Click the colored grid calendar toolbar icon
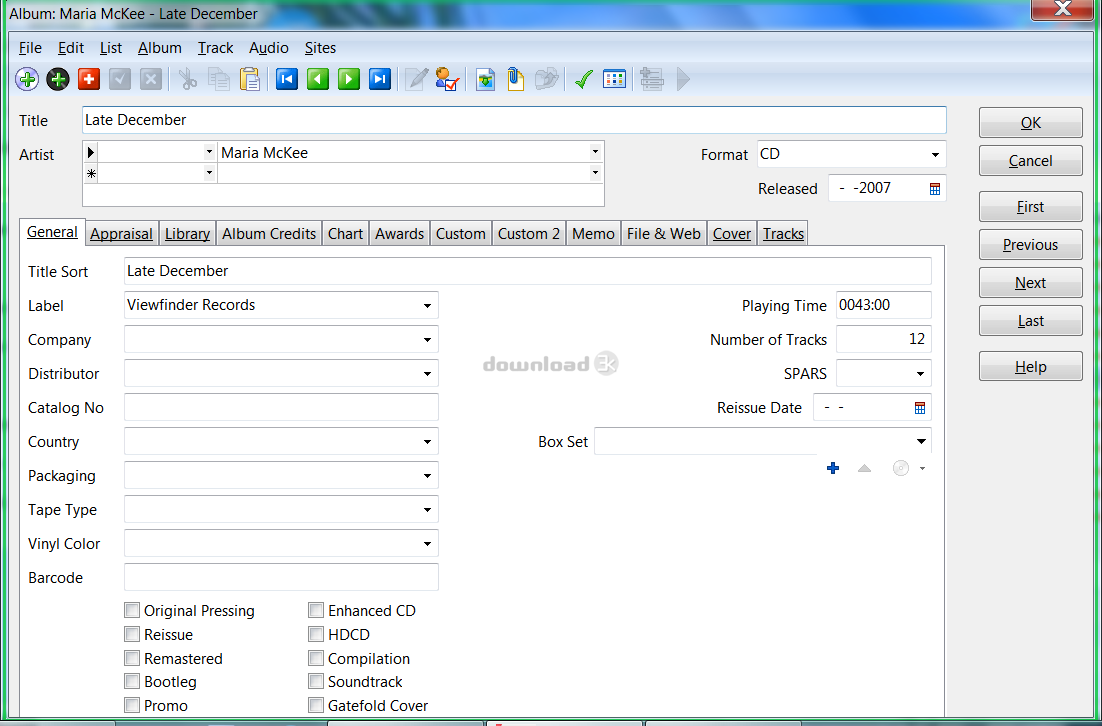Screen dimensions: 1102x726 [614, 79]
